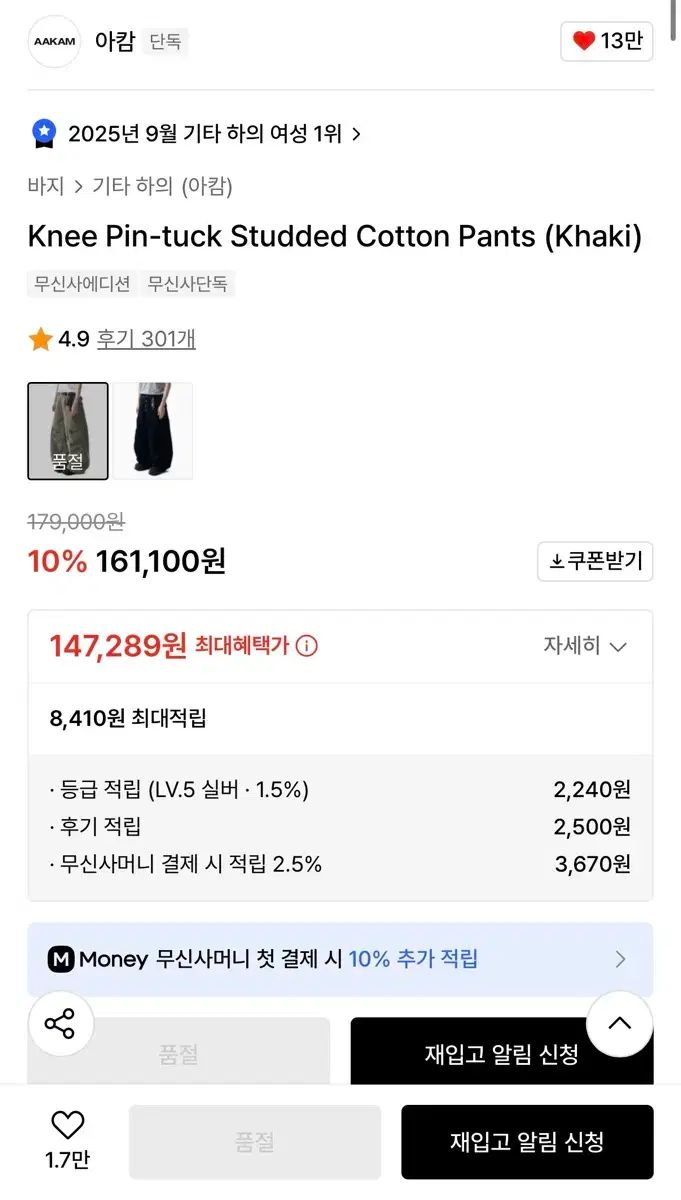Click the share icon button

click(61, 1023)
